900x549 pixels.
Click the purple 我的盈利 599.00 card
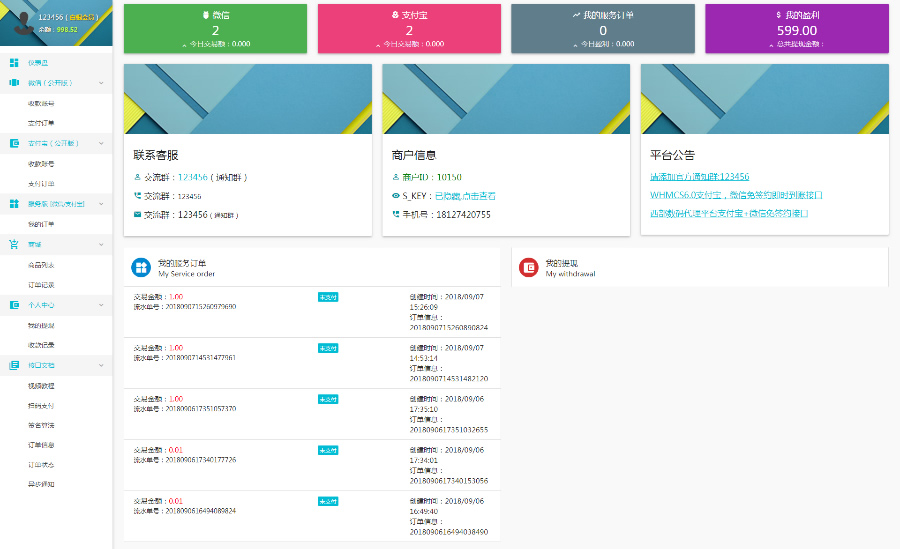pos(796,28)
